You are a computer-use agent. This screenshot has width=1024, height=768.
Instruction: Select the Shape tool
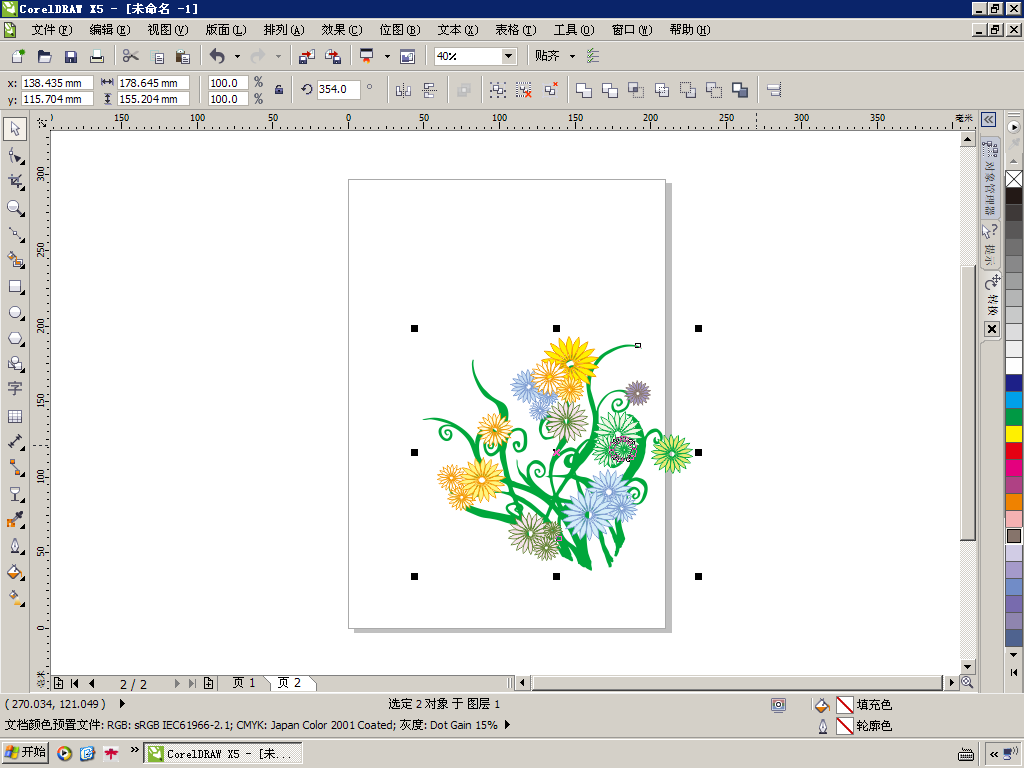pyautogui.click(x=16, y=155)
